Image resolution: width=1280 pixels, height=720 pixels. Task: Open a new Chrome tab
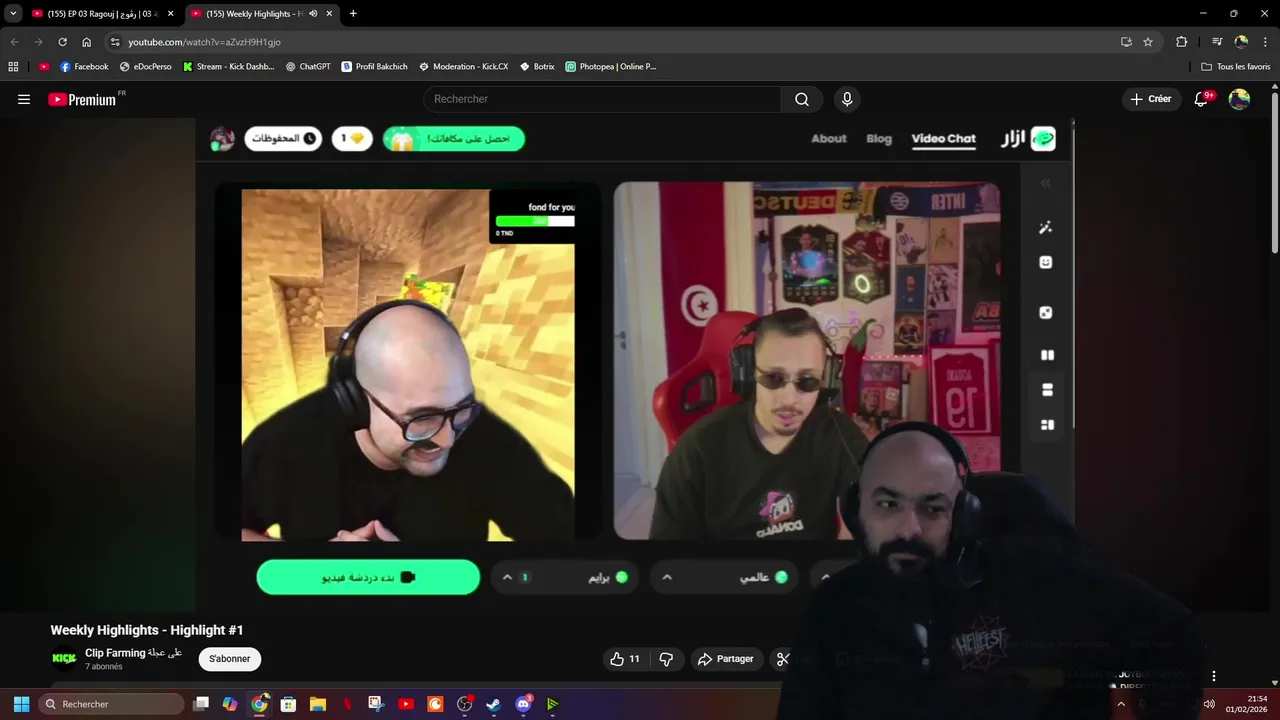click(x=353, y=14)
